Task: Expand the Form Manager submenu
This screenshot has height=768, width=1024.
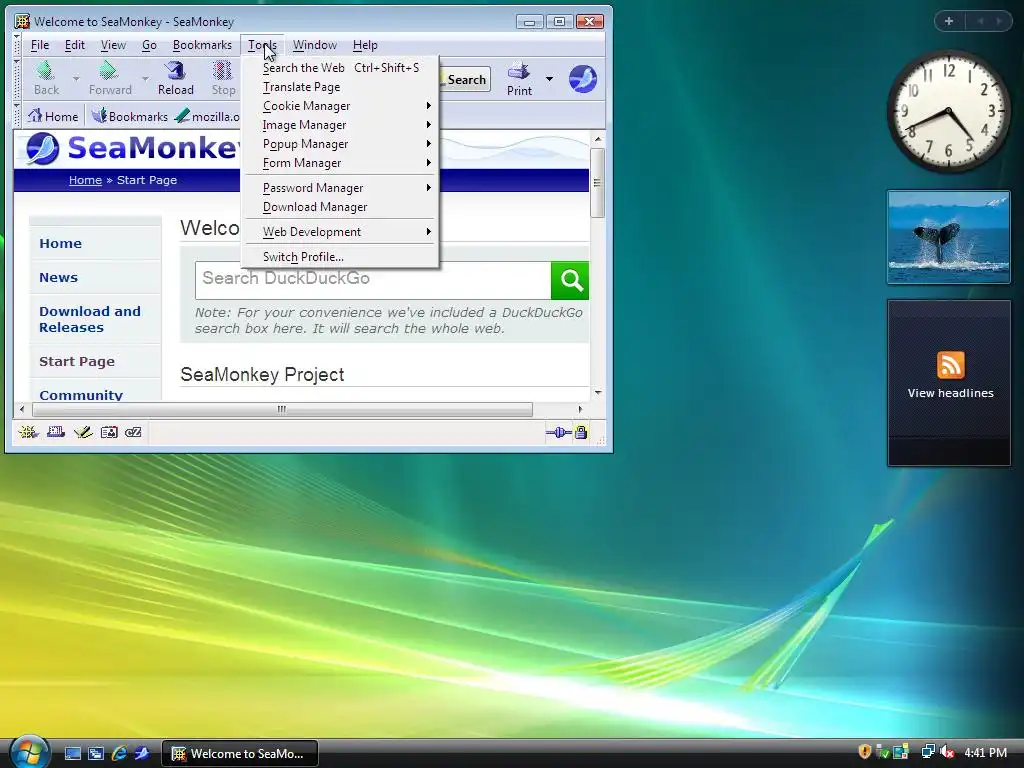Action: pos(340,163)
